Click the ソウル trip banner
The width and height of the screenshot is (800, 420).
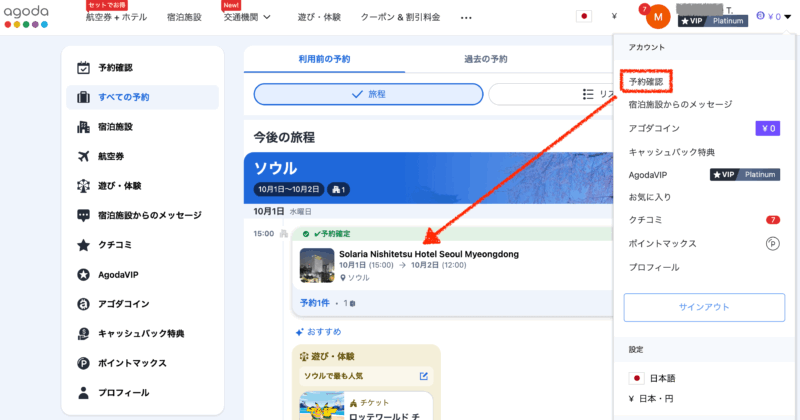pyautogui.click(x=429, y=178)
